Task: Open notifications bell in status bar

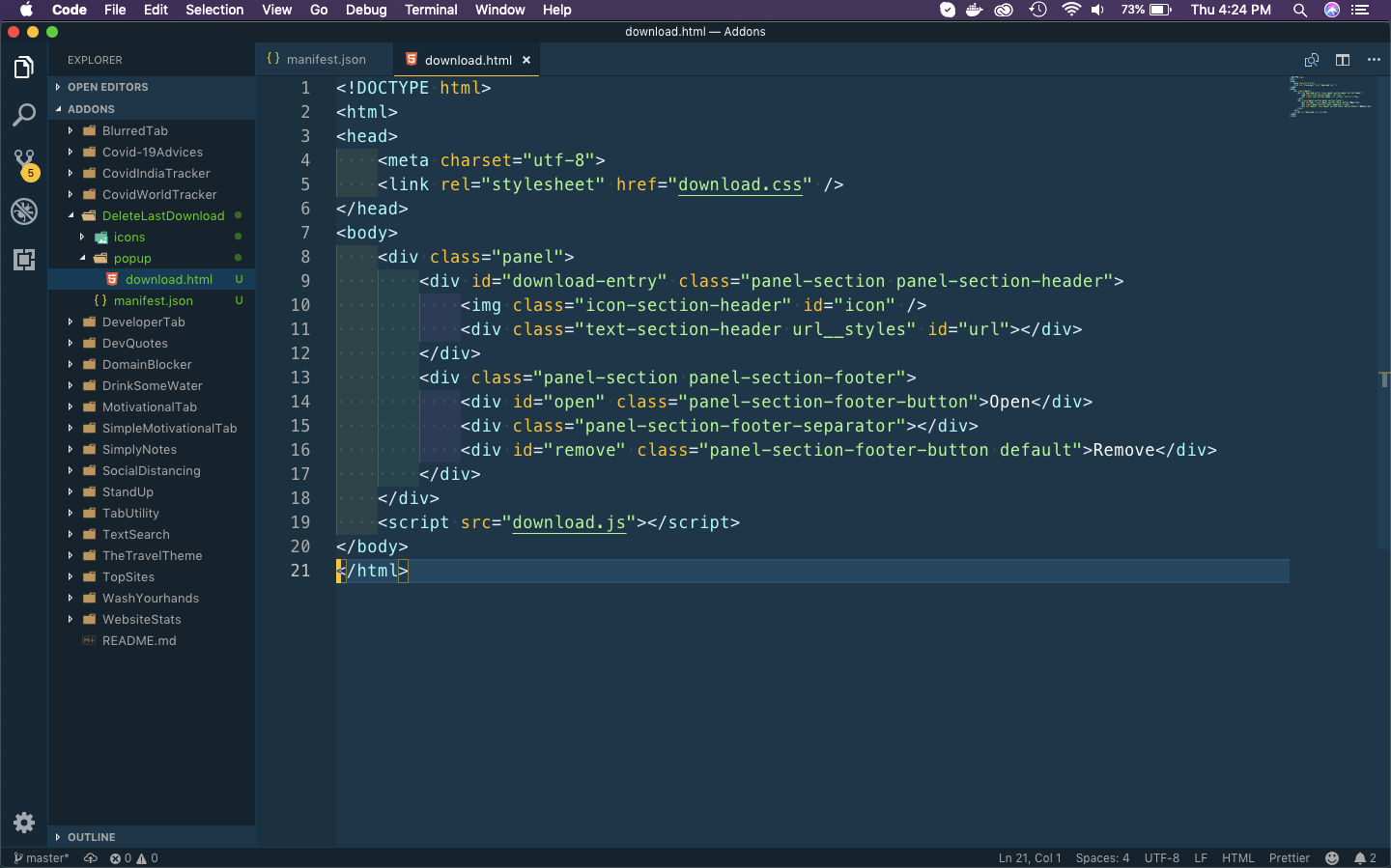Action: tap(1365, 858)
